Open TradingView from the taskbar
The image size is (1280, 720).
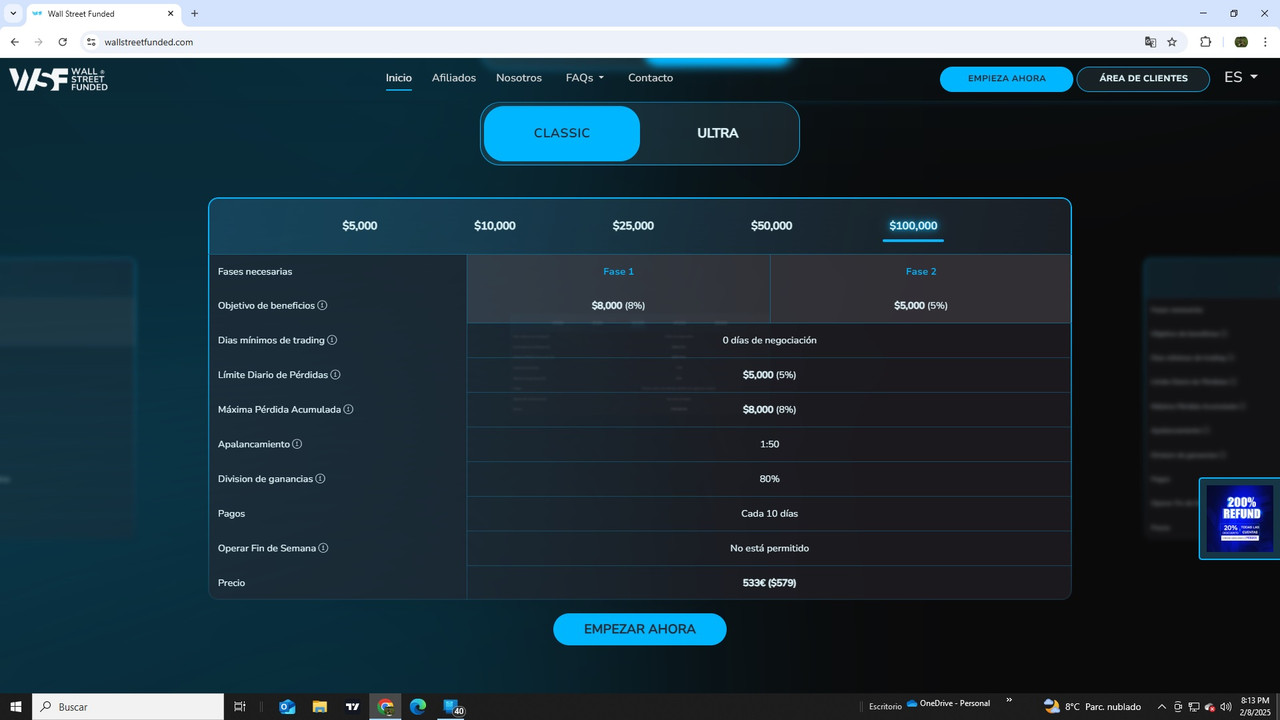click(352, 707)
